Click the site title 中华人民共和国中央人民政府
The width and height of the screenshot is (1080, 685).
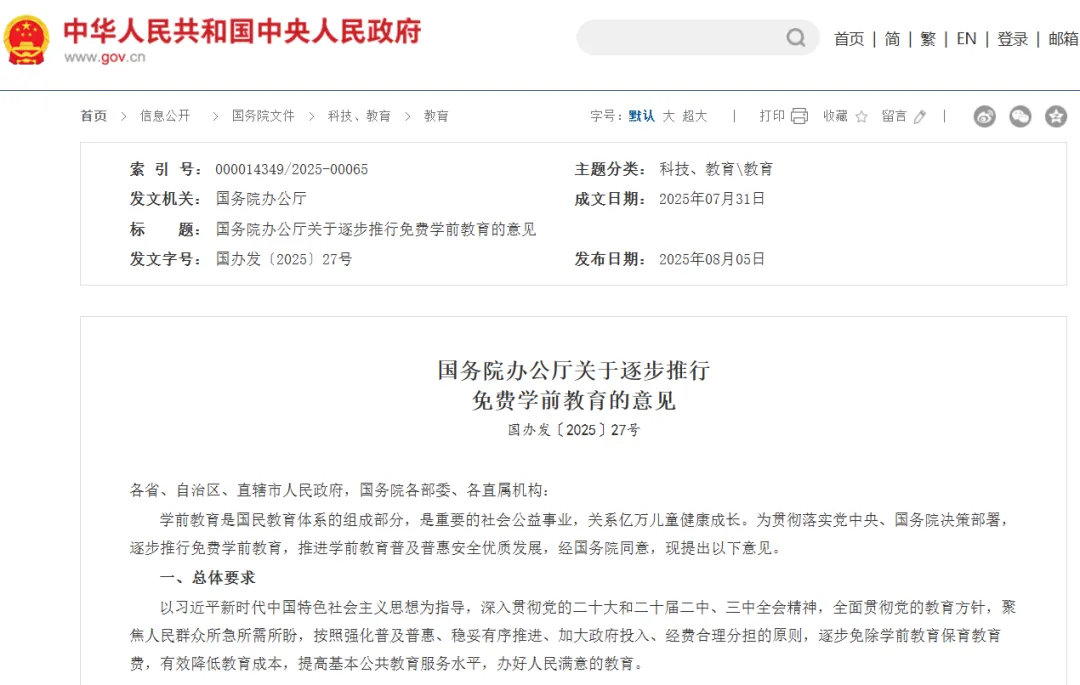click(x=242, y=32)
